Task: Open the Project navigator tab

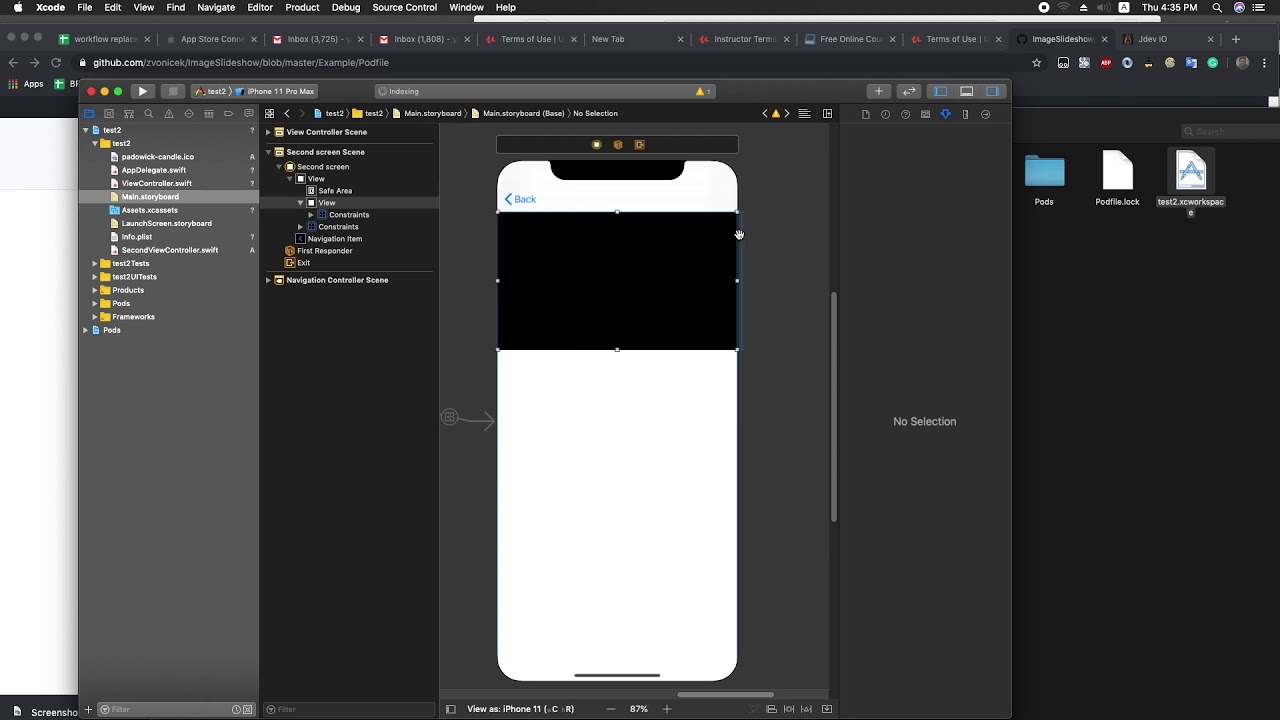Action: click(89, 114)
